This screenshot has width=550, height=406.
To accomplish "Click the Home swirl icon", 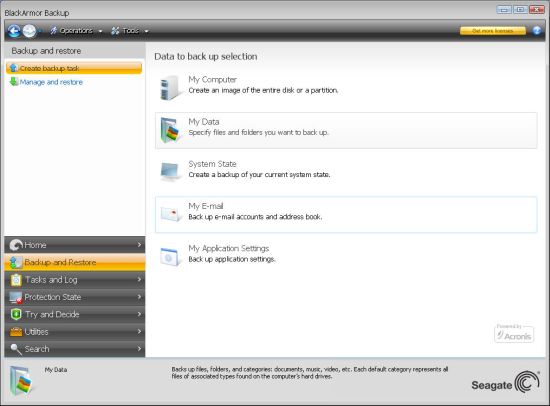I will pos(16,245).
